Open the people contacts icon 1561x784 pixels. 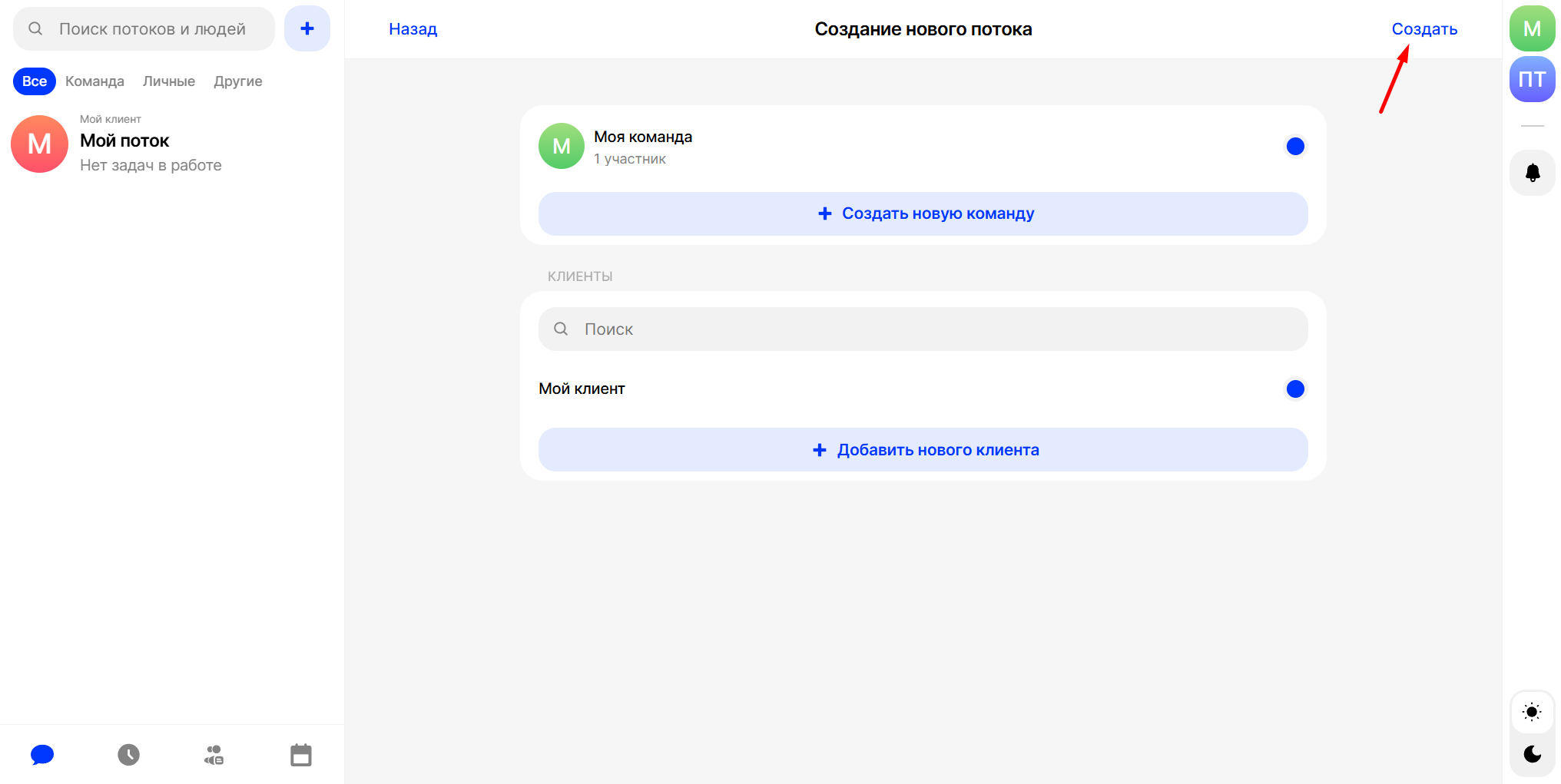(x=214, y=755)
